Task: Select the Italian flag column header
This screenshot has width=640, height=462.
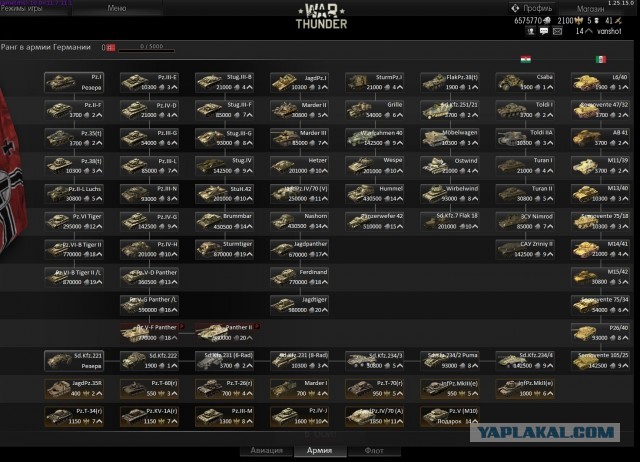Action: (x=601, y=60)
